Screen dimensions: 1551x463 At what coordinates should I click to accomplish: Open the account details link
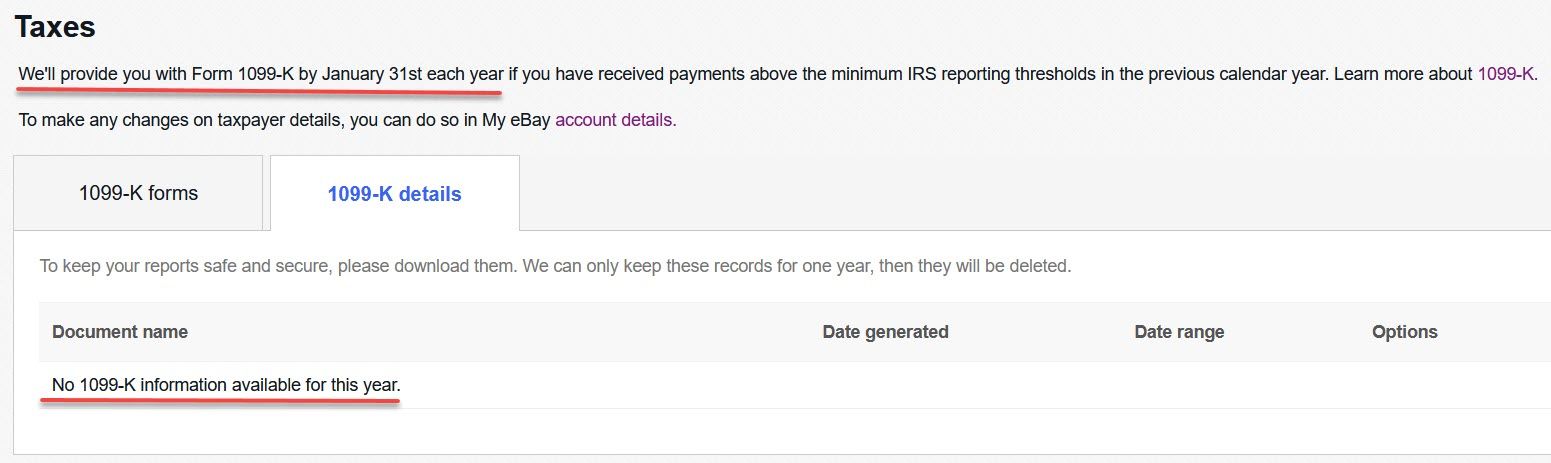[x=614, y=120]
